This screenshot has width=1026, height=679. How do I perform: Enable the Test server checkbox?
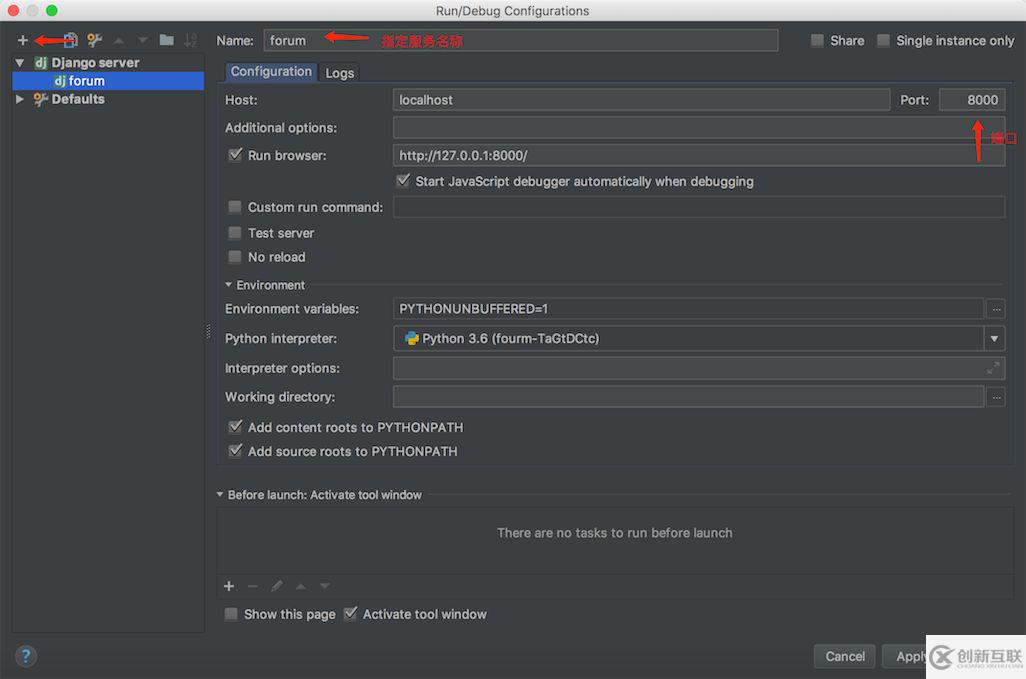point(235,233)
